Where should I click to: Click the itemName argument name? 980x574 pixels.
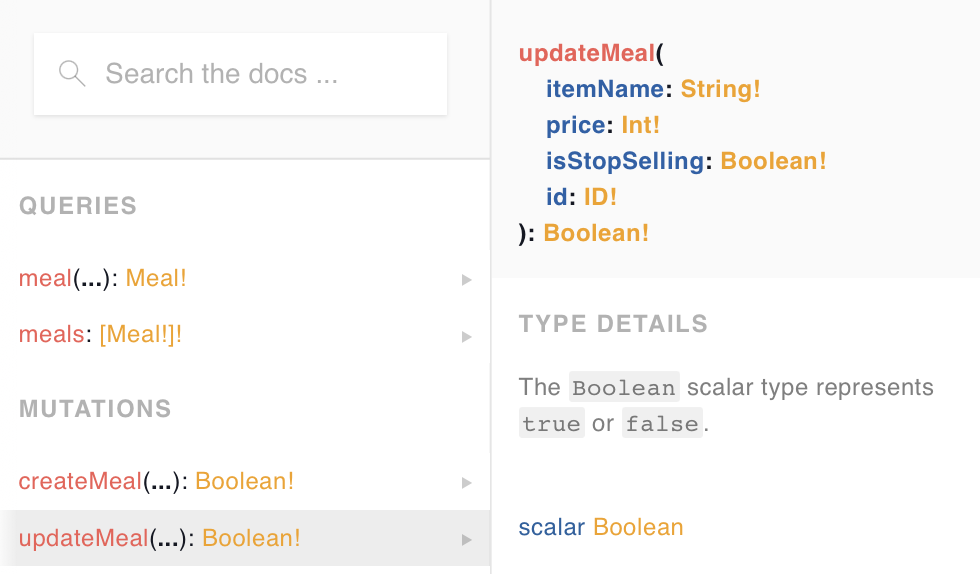point(604,89)
